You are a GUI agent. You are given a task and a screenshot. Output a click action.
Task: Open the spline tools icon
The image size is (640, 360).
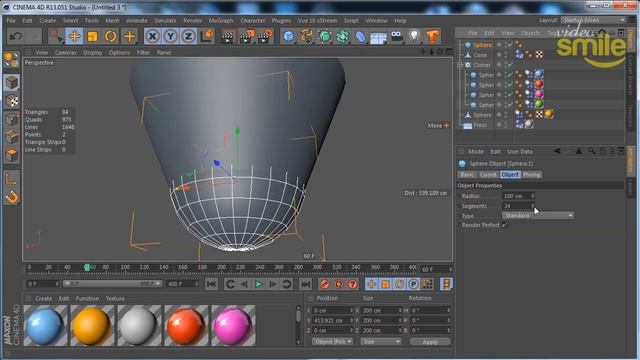pyautogui.click(x=306, y=36)
